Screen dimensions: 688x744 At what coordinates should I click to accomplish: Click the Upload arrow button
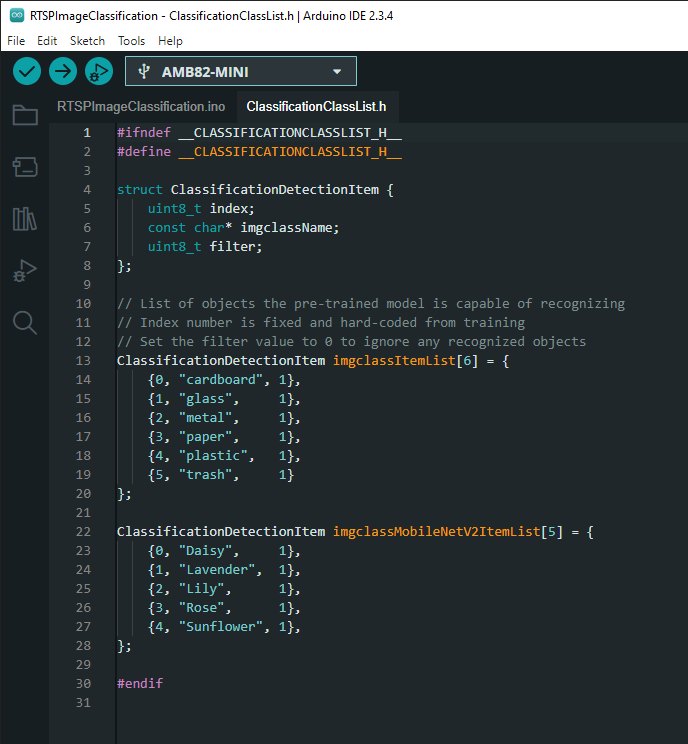(x=63, y=71)
